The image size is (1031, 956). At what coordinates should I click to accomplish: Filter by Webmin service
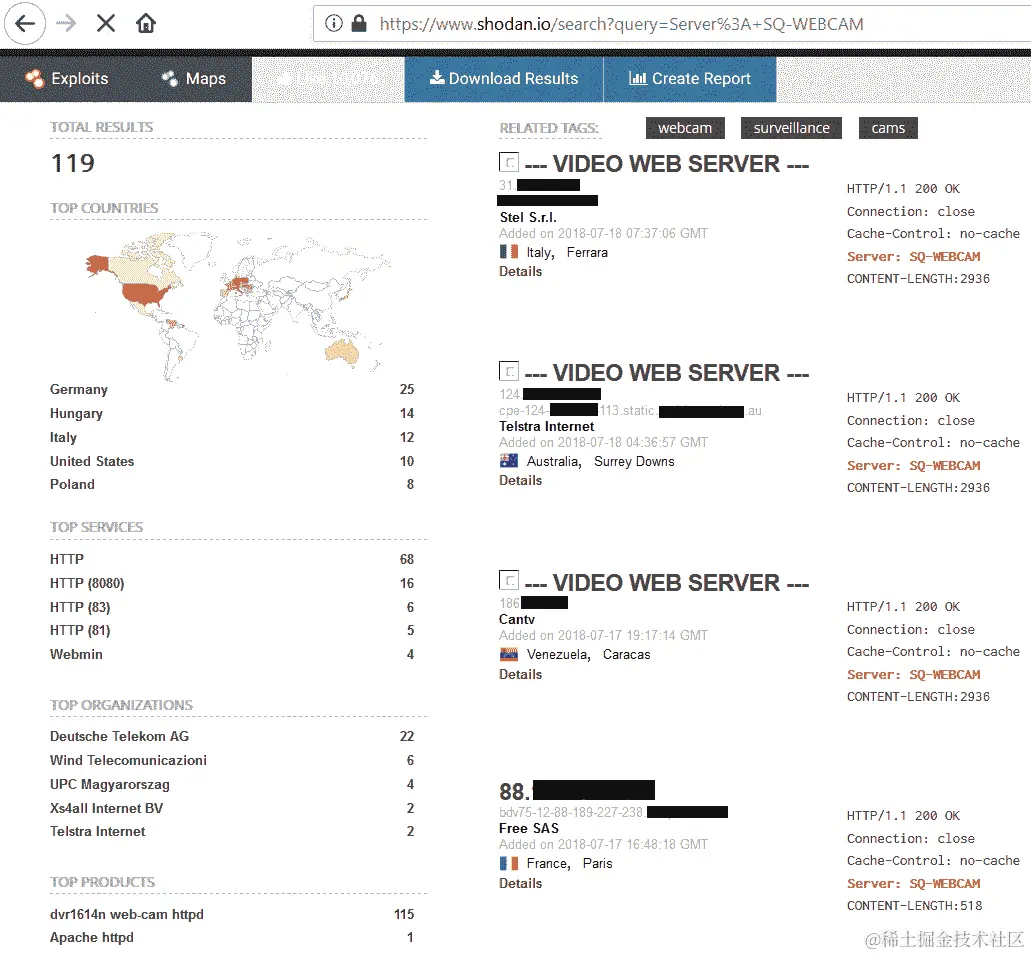point(76,654)
